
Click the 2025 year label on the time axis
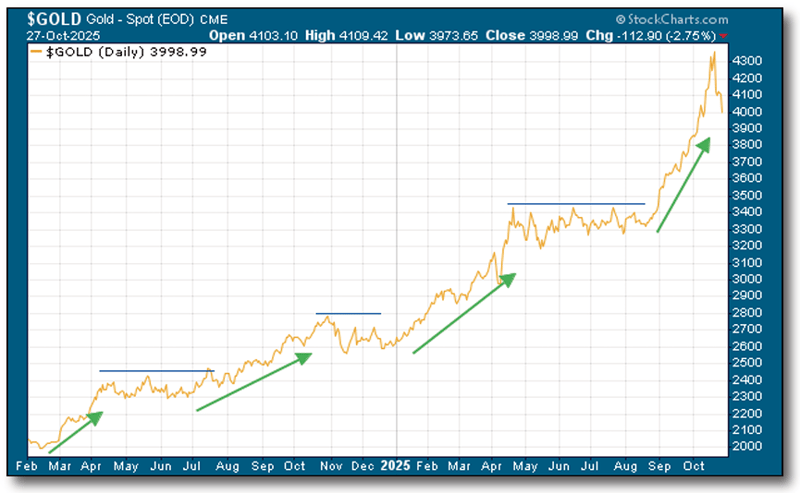[x=395, y=466]
